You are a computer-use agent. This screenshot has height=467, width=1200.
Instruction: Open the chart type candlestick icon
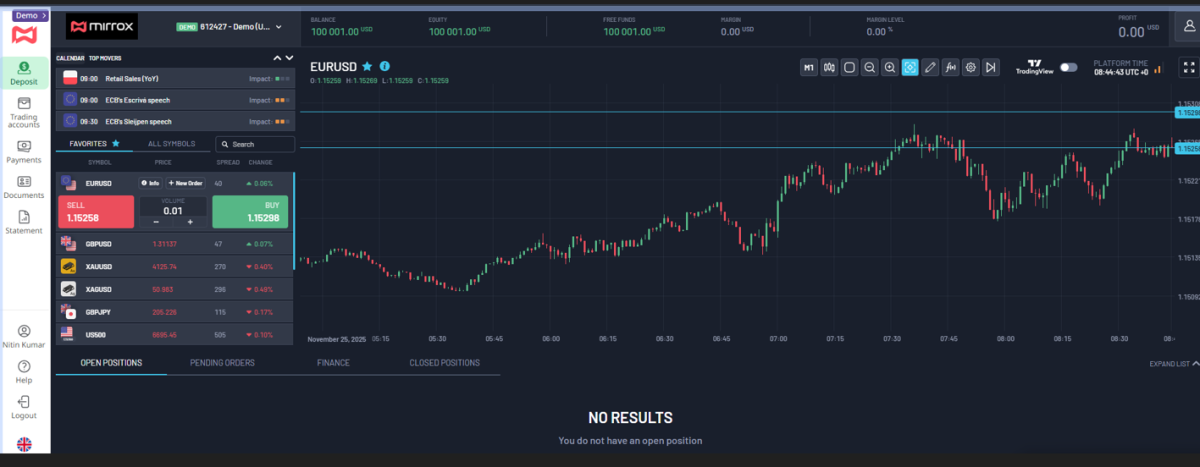coord(829,67)
